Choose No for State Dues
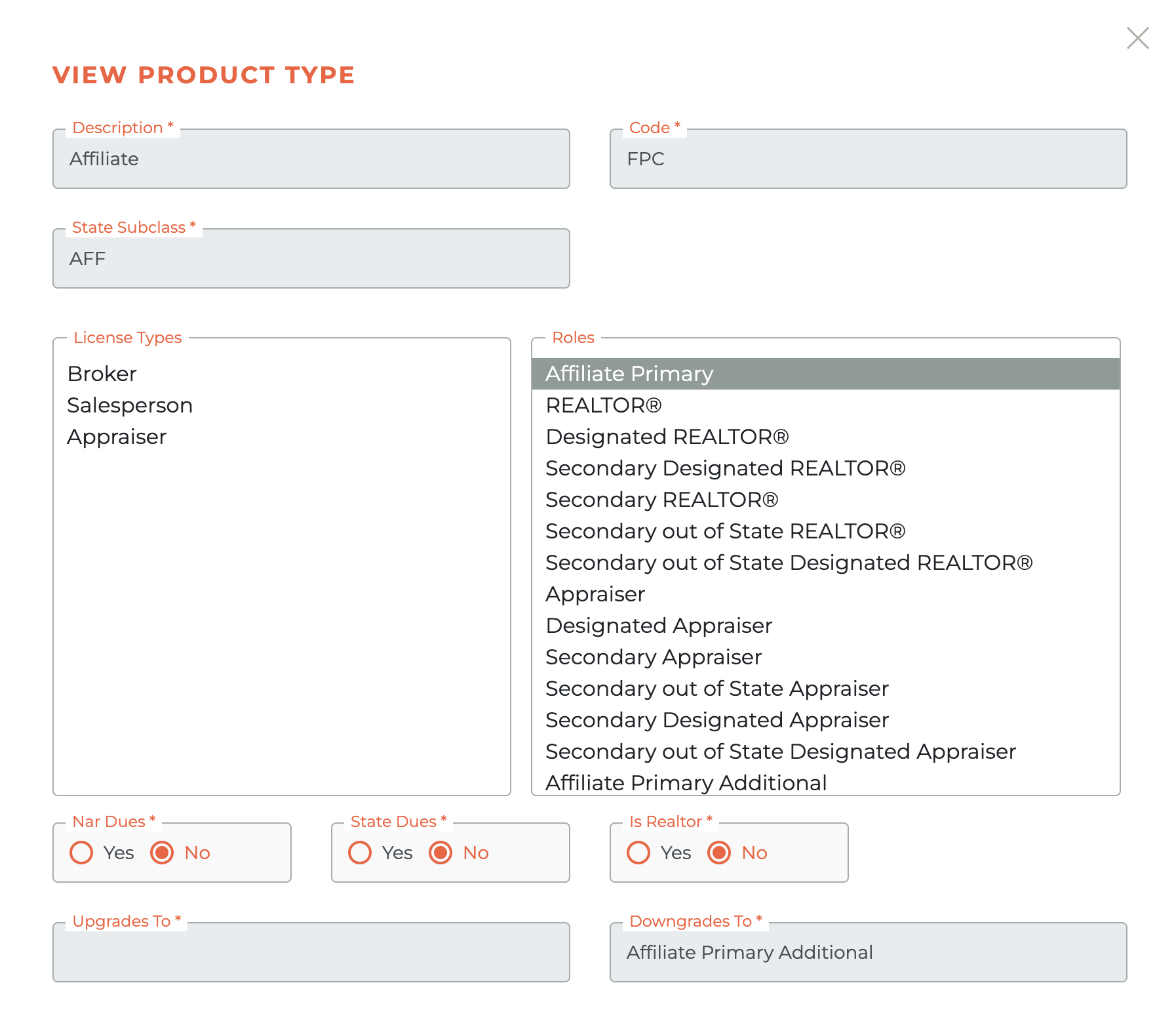1176x1027 pixels. pos(441,853)
